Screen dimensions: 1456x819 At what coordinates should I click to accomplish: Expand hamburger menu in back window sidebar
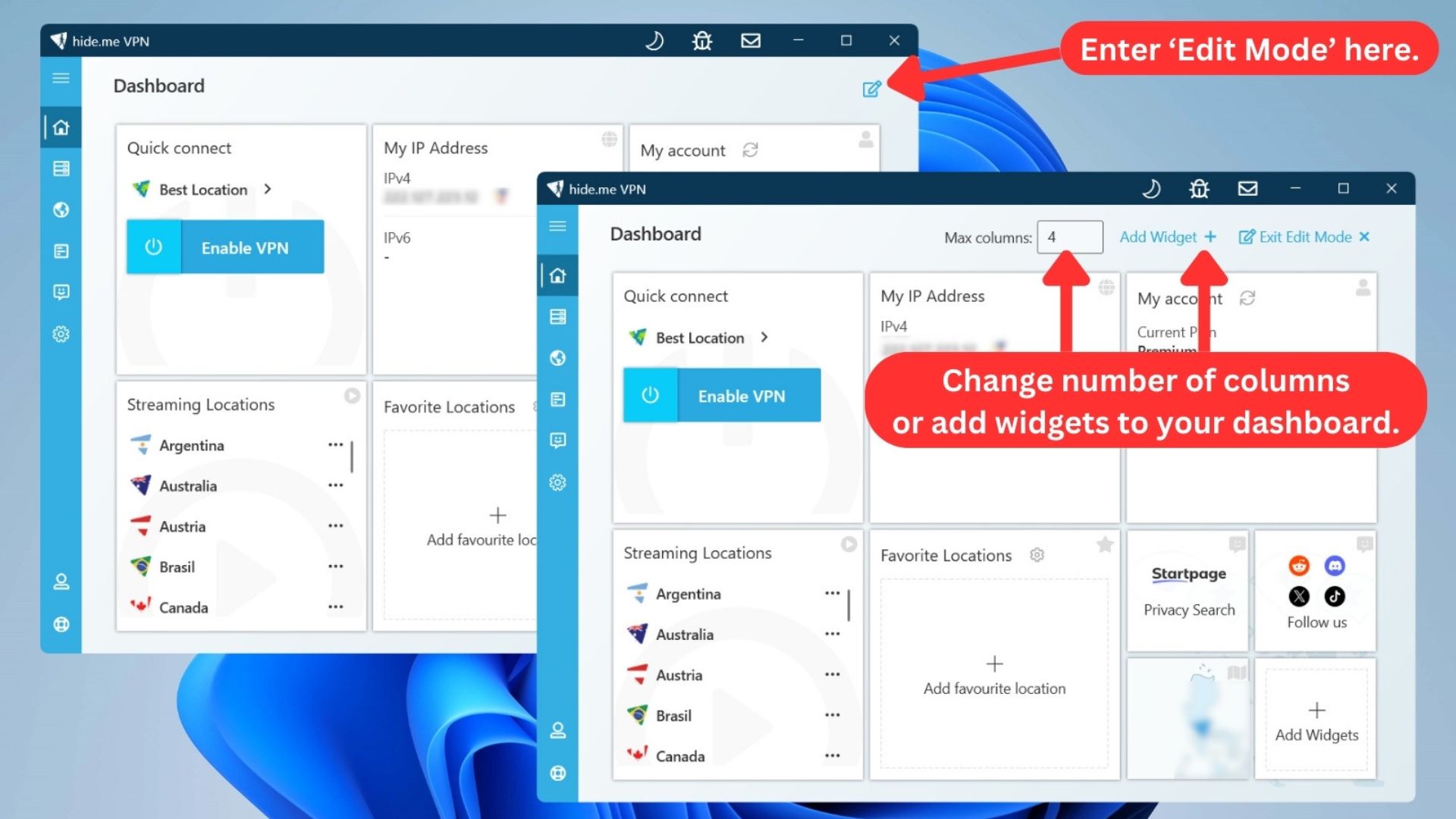[x=61, y=78]
